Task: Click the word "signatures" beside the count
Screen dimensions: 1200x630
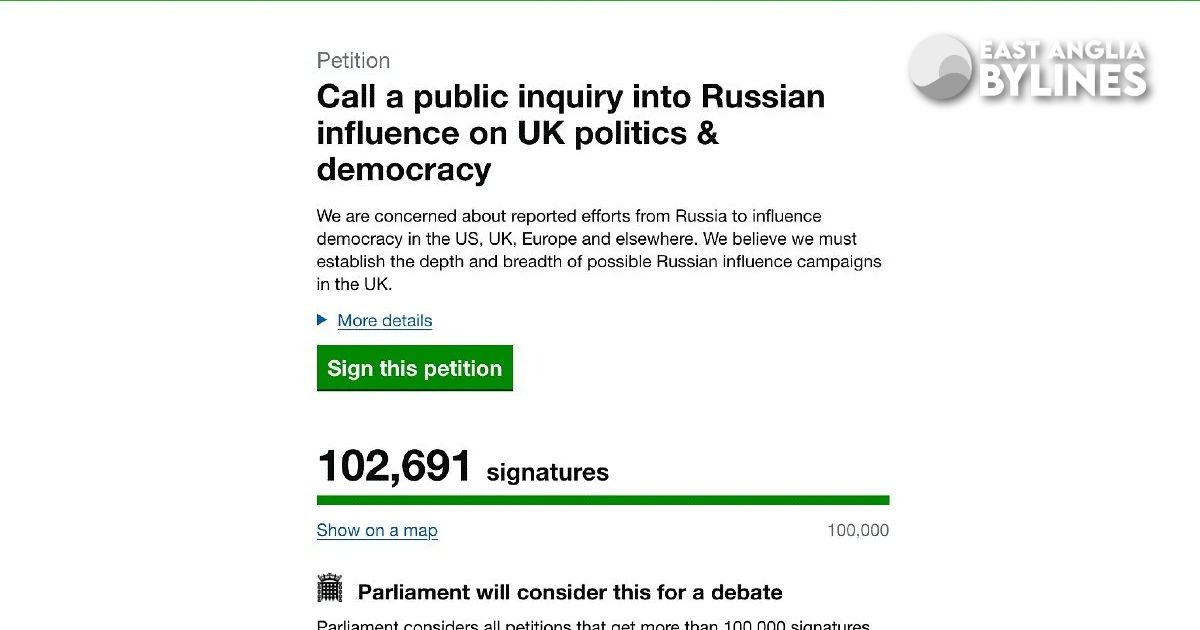Action: (x=547, y=472)
